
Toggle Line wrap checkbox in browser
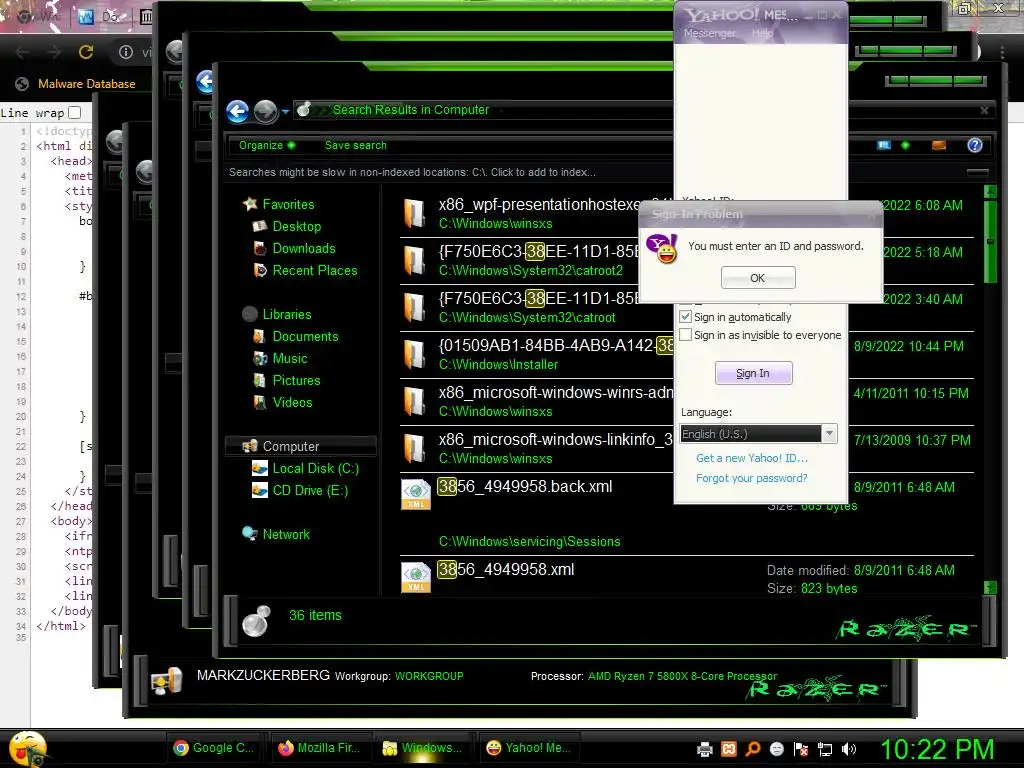(75, 112)
